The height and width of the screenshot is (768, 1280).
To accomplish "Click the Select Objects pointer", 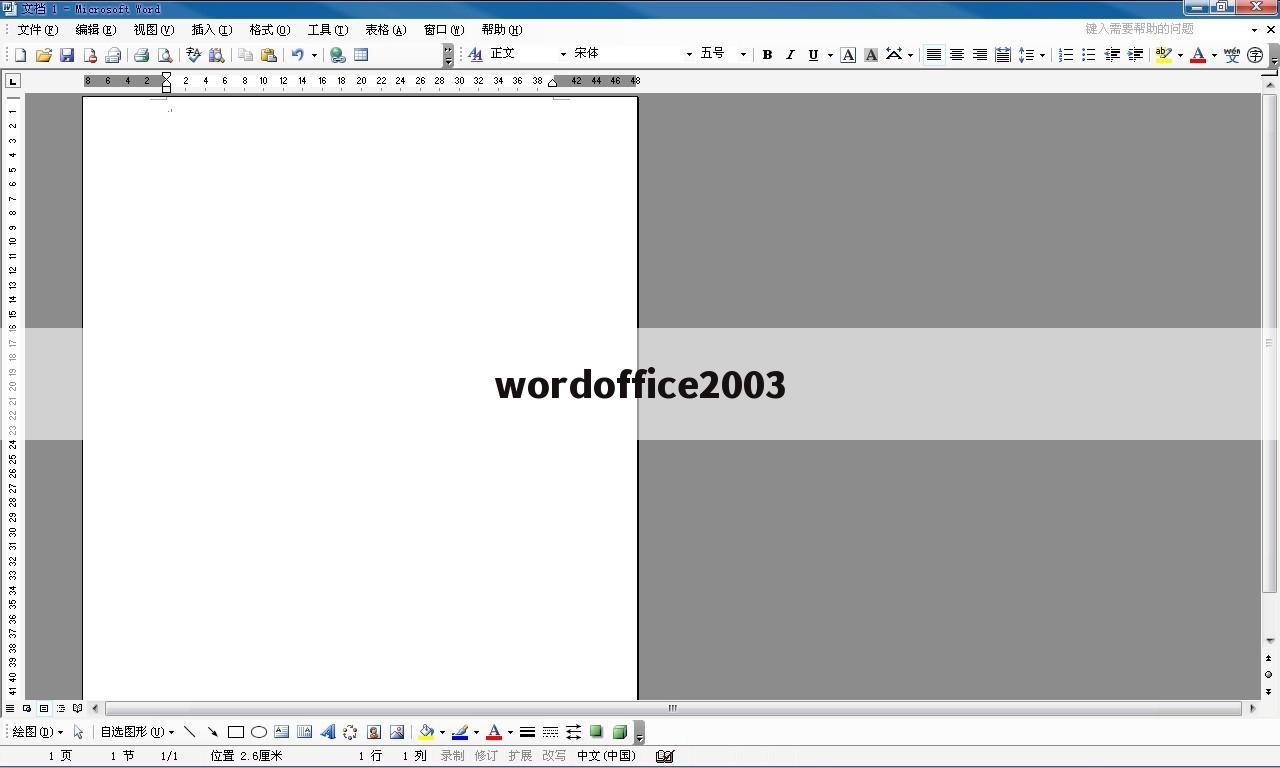I will tap(78, 732).
